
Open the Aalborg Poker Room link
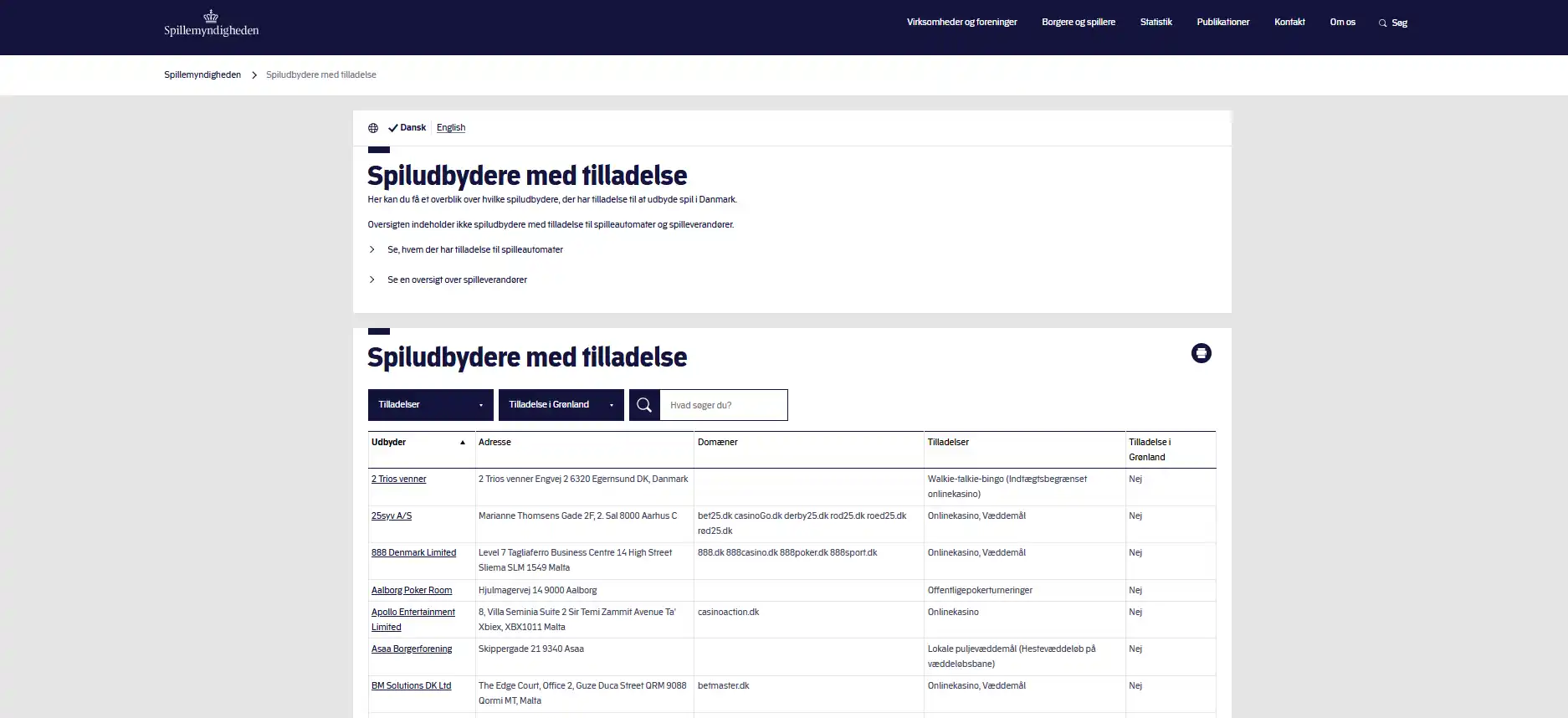tap(412, 590)
